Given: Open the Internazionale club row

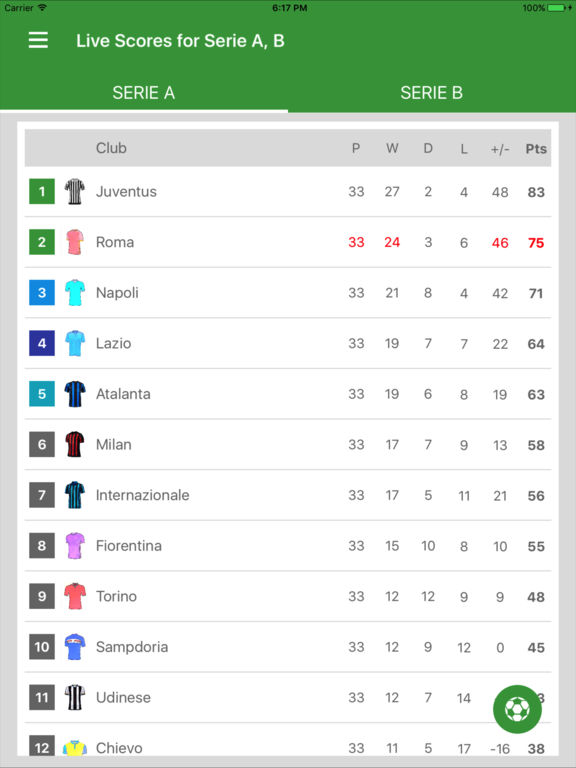Looking at the screenshot, I should click(288, 495).
